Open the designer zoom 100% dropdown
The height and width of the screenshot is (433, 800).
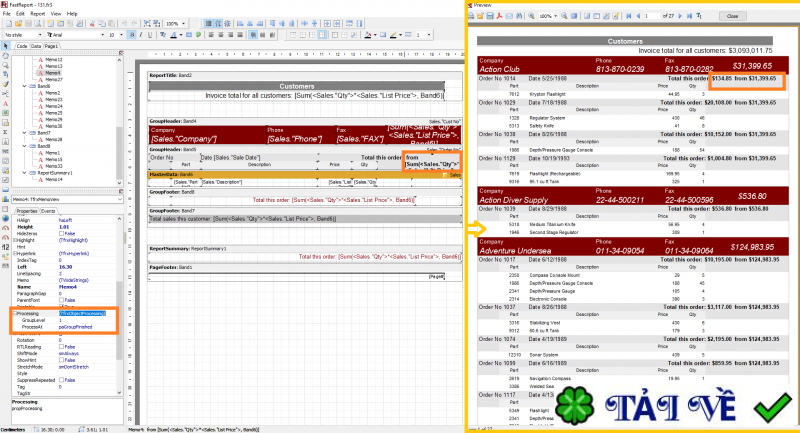point(185,23)
